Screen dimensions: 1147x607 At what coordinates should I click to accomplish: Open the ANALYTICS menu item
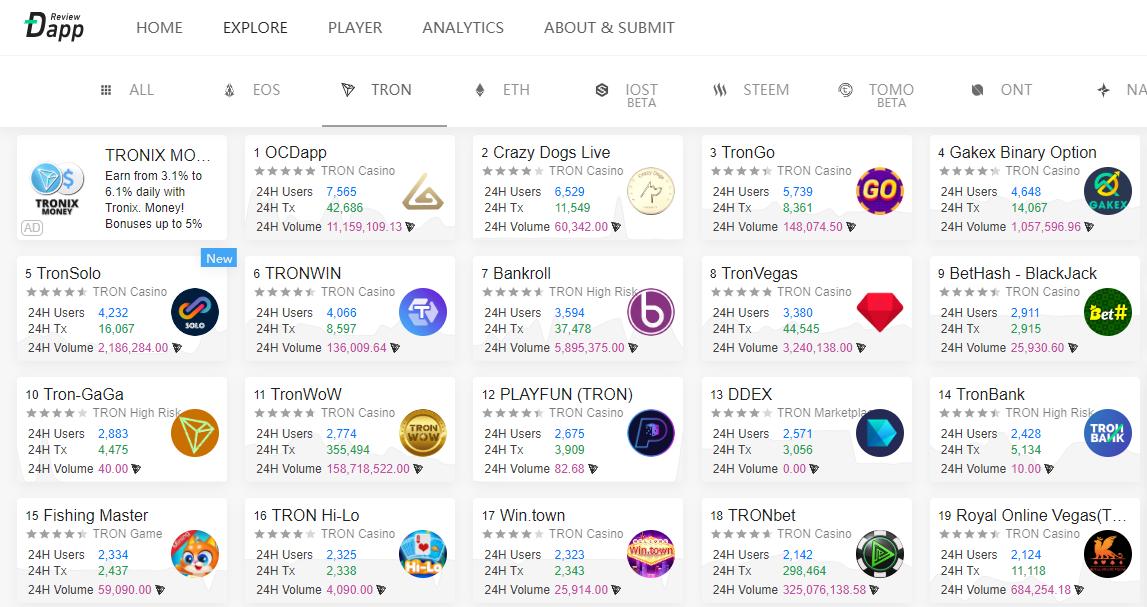pyautogui.click(x=463, y=28)
